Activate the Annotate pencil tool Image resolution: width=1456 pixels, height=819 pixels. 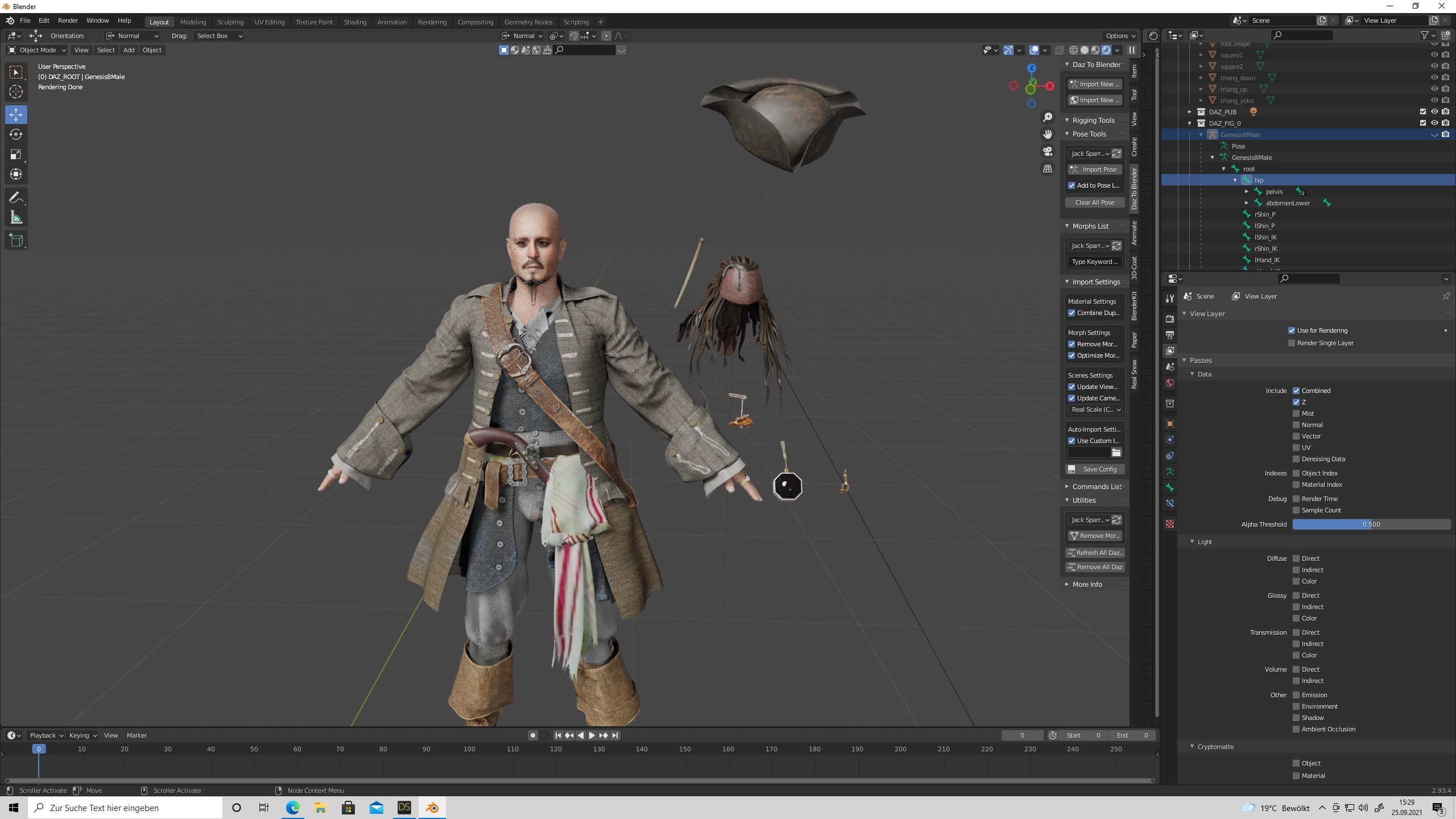point(16,197)
